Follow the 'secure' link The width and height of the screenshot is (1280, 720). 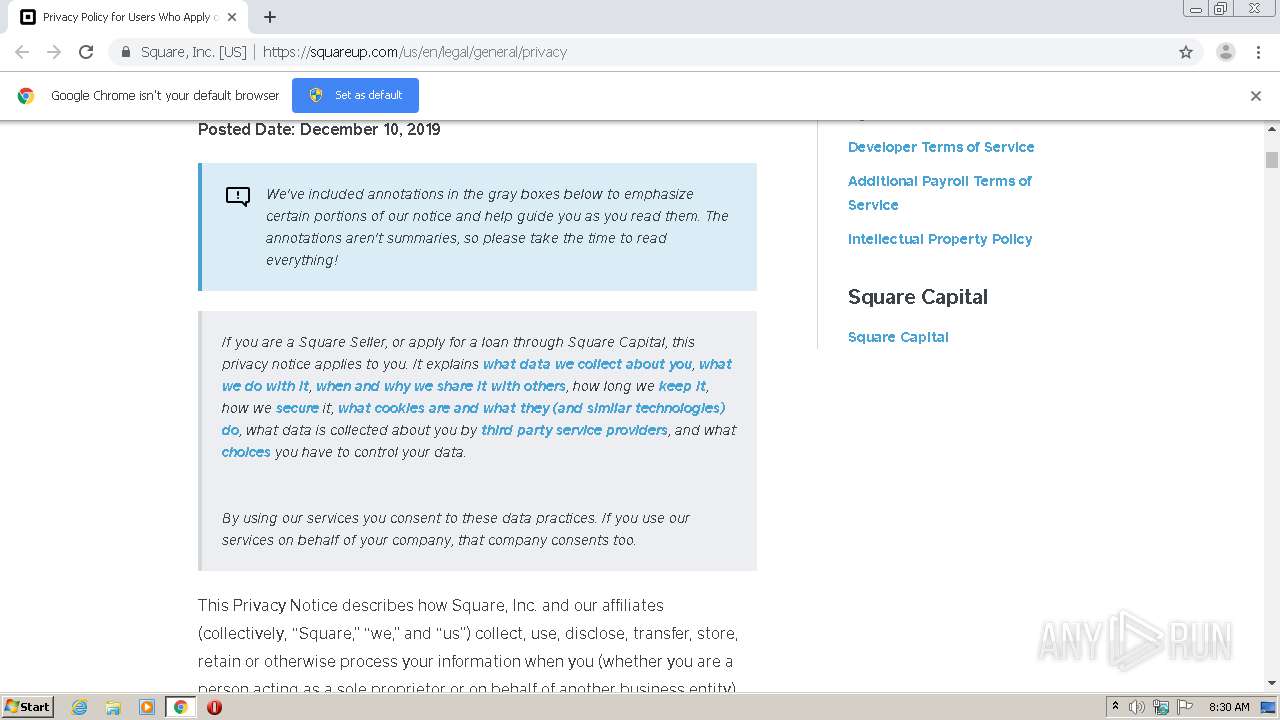click(297, 408)
